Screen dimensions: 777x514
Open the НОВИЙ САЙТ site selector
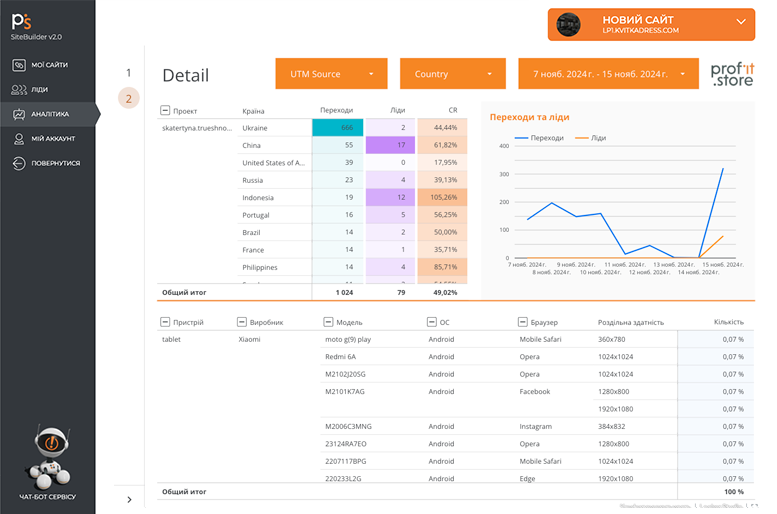652,25
